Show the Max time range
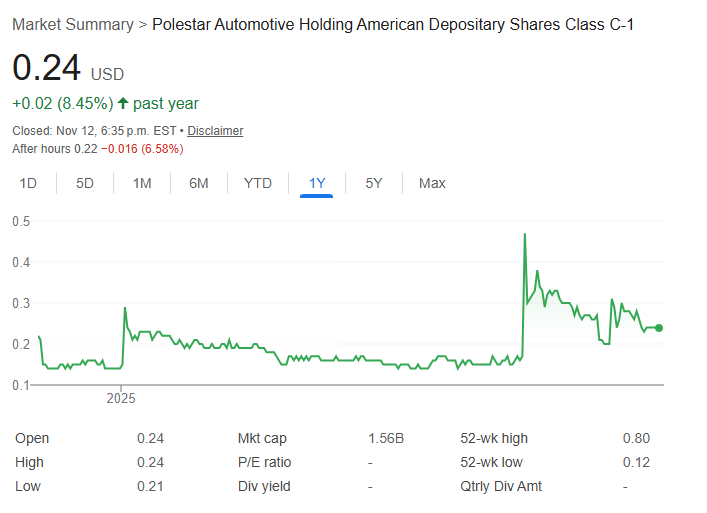This screenshot has width=707, height=513. 432,183
